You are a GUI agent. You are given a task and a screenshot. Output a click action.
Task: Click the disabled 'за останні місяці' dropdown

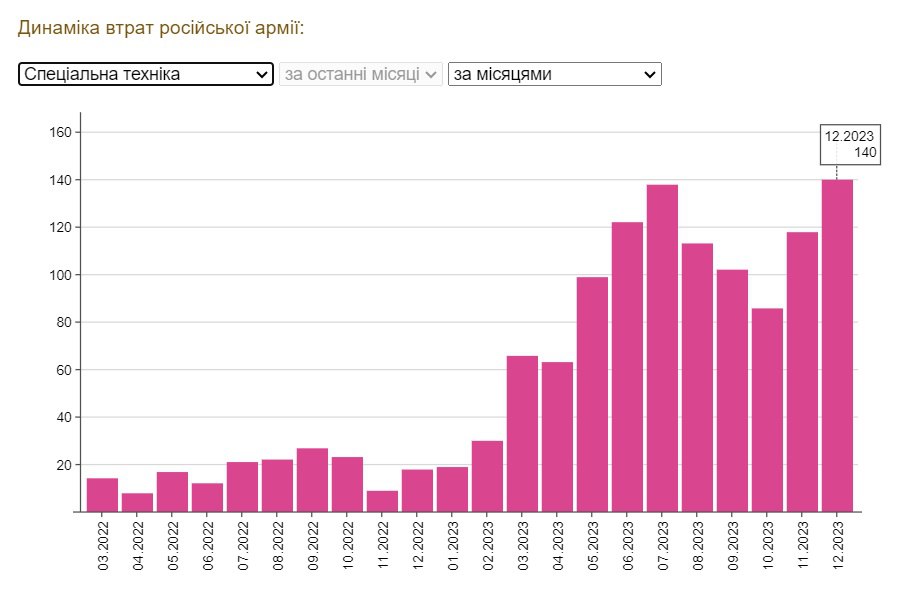[360, 74]
